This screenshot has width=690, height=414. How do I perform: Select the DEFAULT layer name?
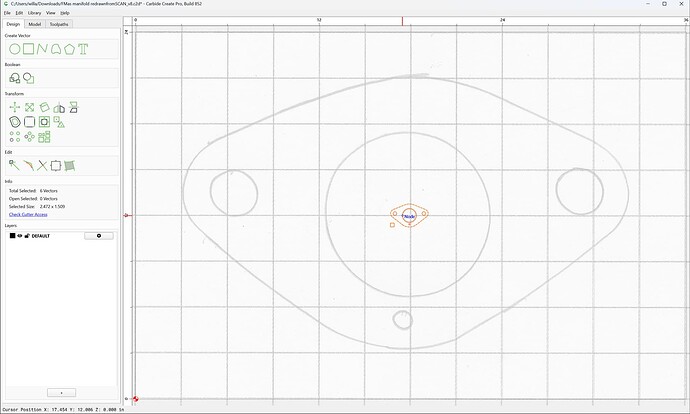40,236
